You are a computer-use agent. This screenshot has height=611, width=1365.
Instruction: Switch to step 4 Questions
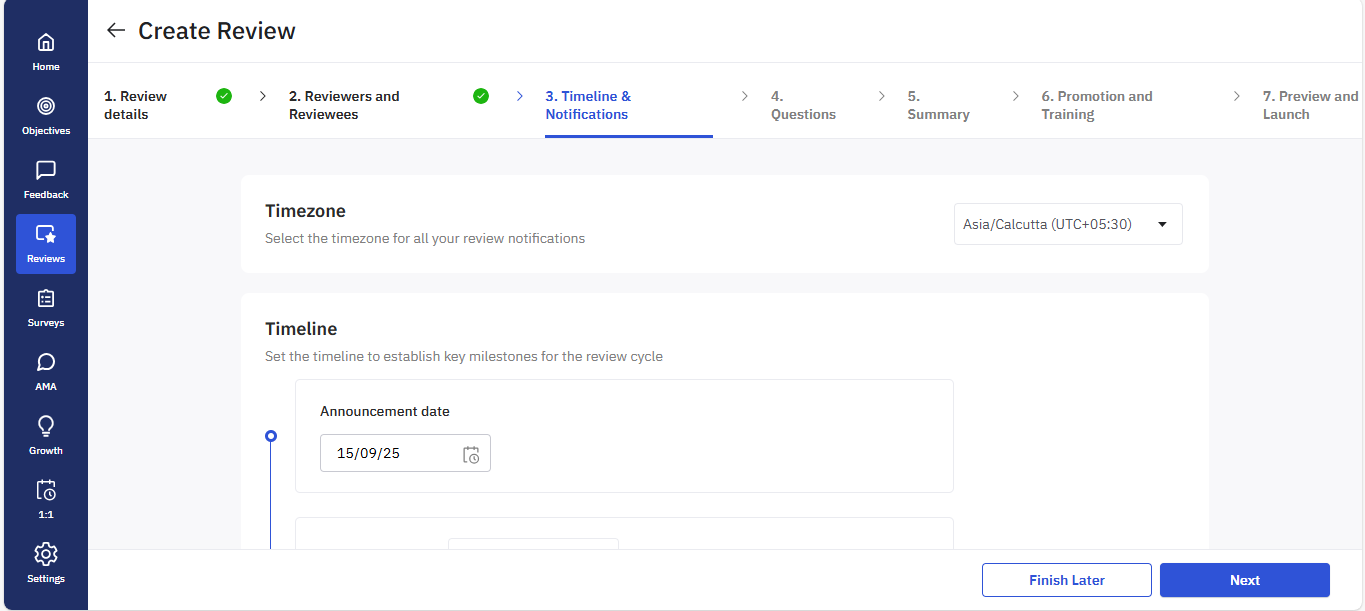(x=802, y=105)
